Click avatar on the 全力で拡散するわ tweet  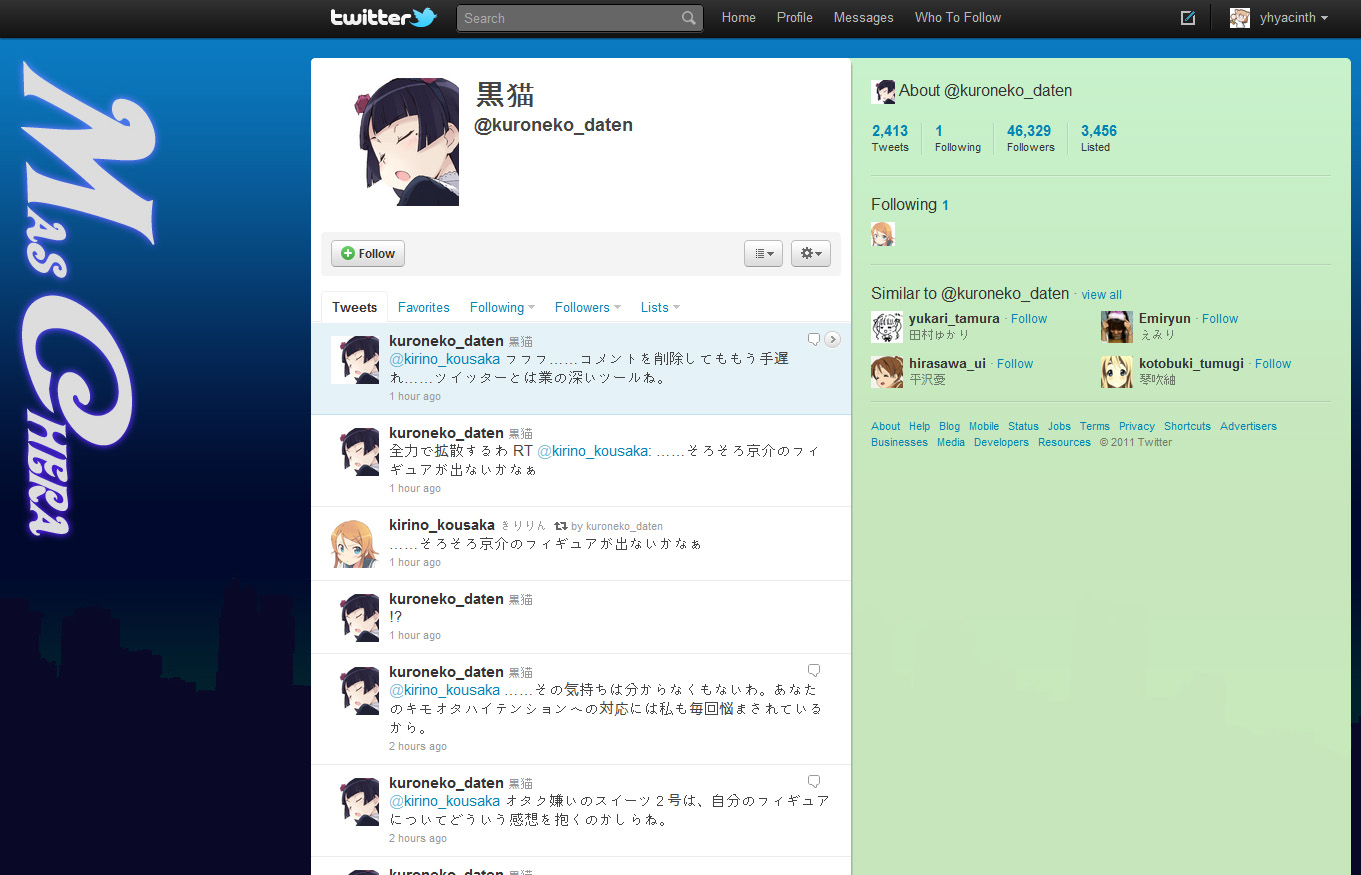click(x=355, y=451)
